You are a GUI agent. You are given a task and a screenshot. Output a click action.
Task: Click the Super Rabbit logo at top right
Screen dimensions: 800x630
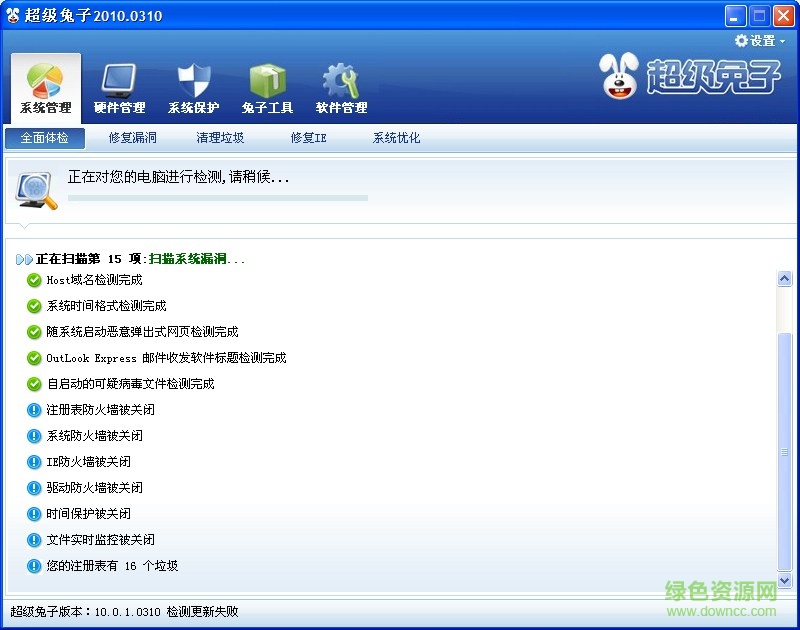tap(690, 78)
